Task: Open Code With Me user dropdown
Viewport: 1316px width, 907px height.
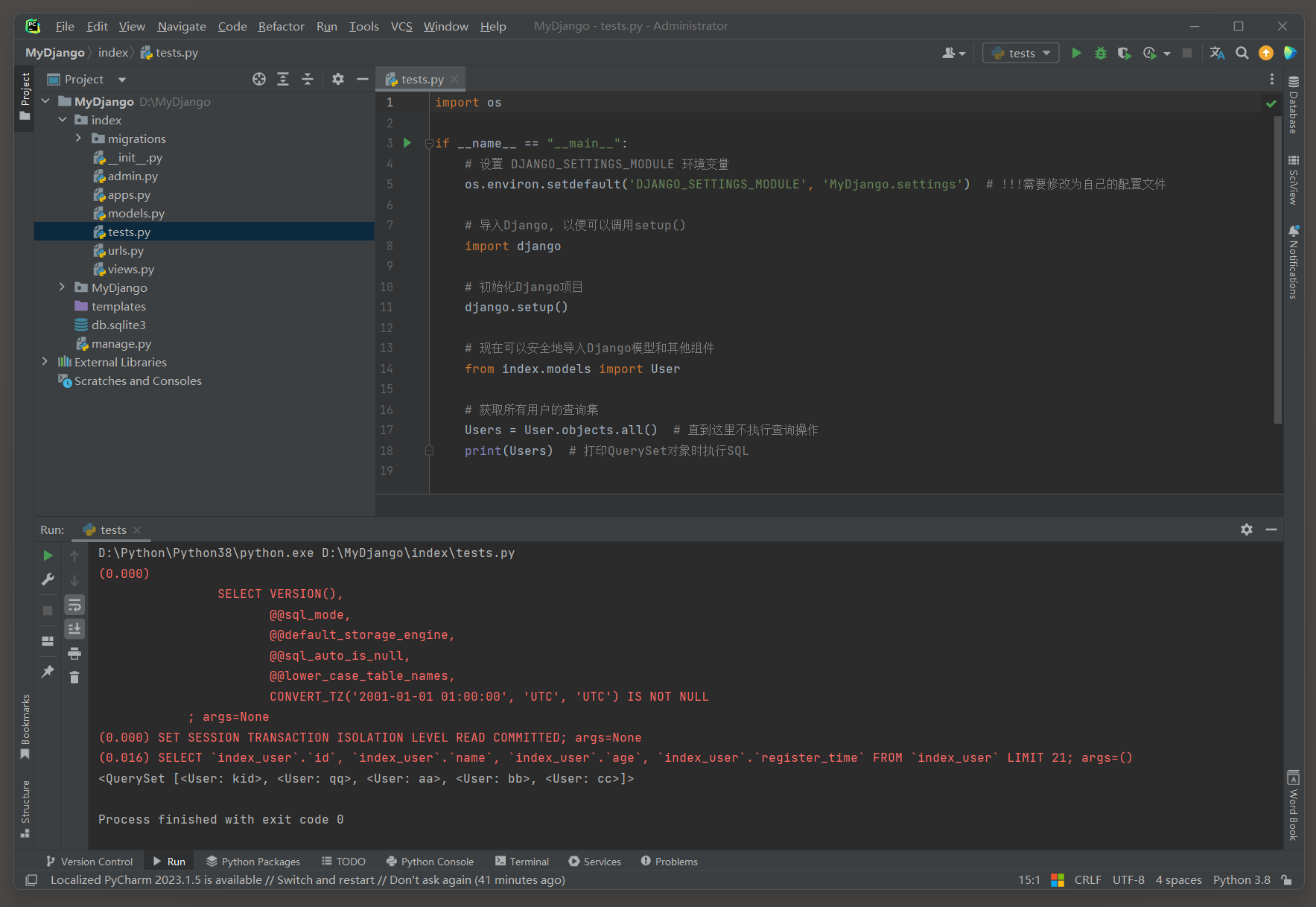Action: 954,53
